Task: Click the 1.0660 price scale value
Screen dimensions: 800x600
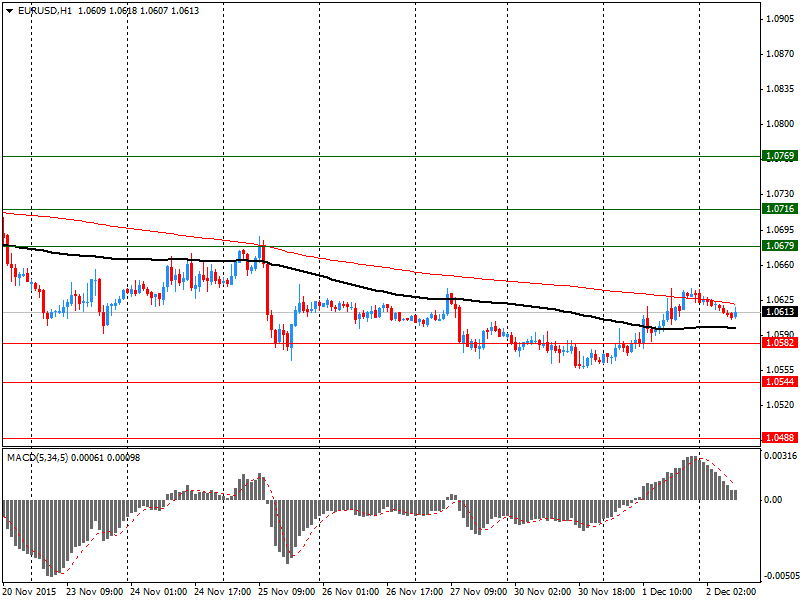Action: tap(781, 265)
